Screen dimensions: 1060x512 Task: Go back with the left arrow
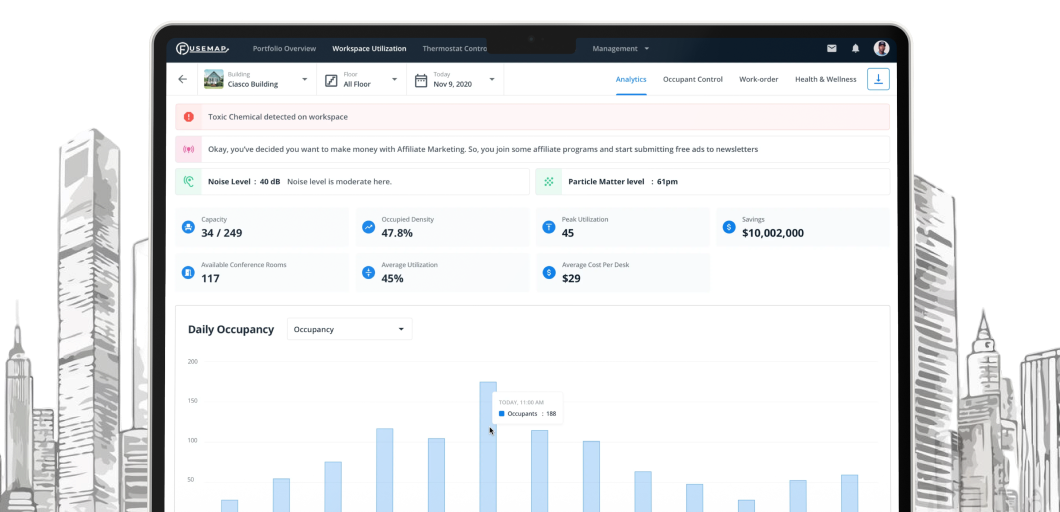click(183, 79)
